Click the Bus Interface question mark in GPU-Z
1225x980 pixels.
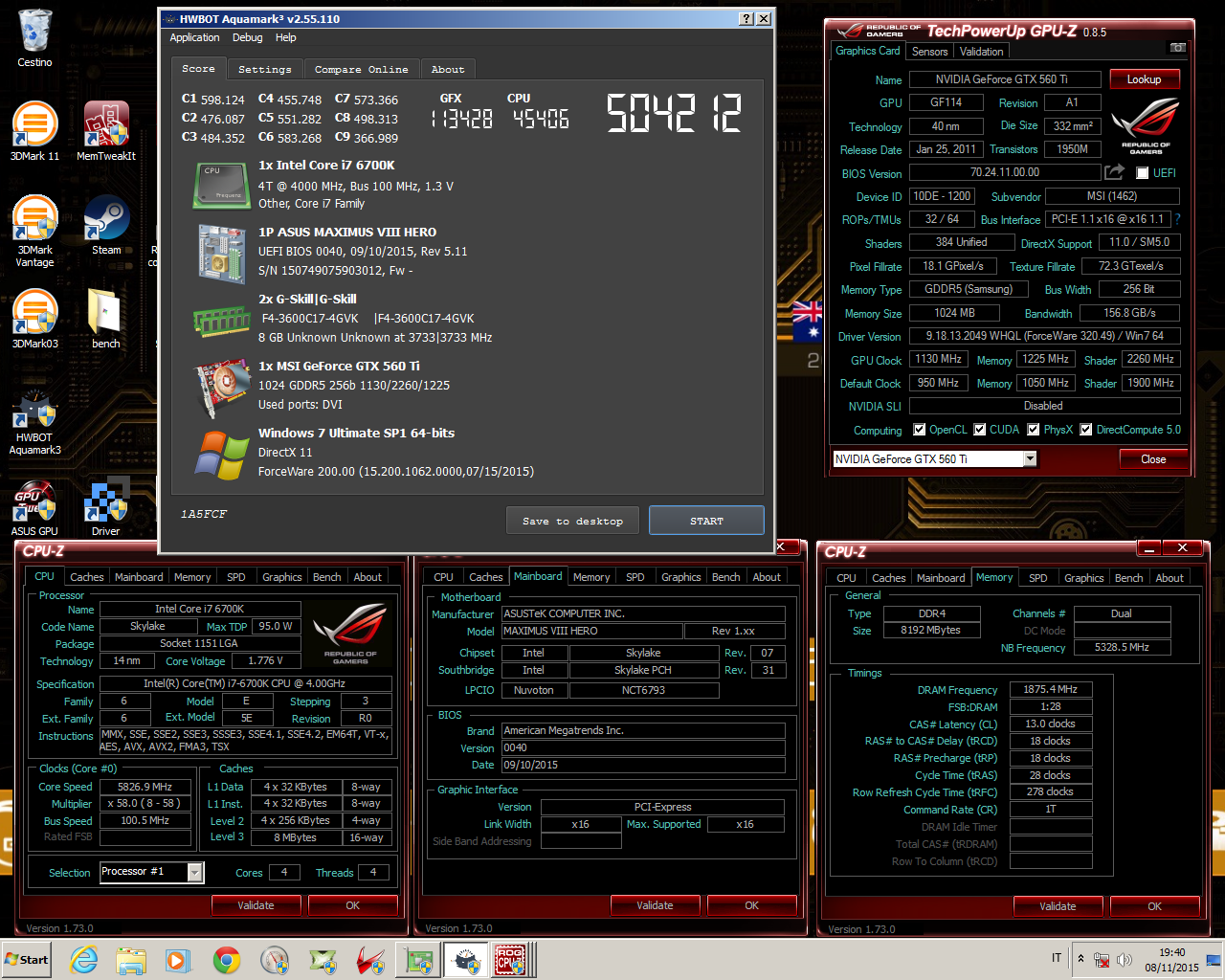(1177, 219)
